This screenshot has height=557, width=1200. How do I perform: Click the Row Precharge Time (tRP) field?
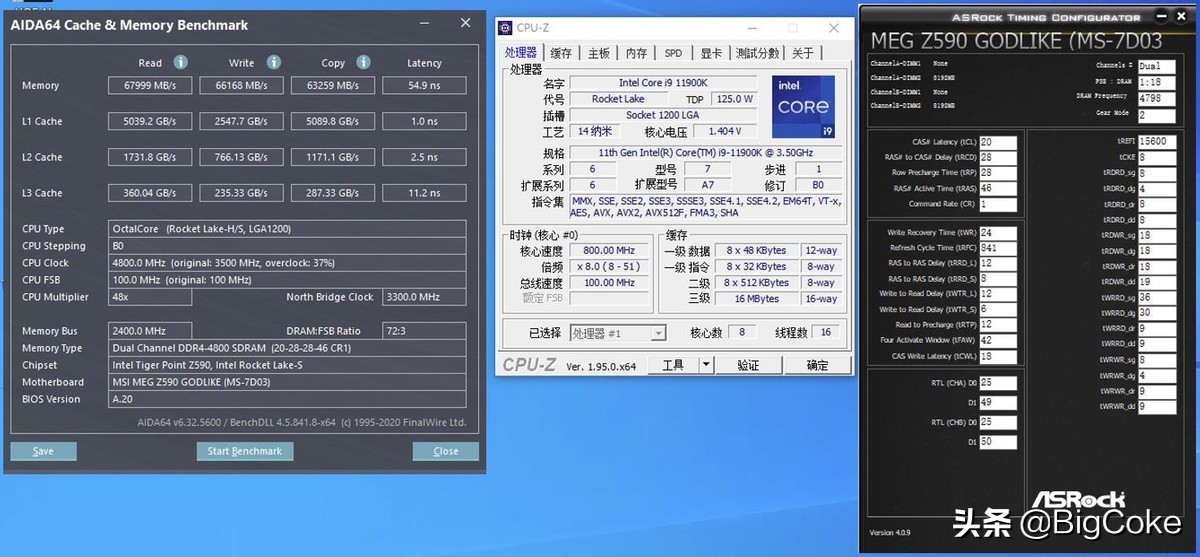[998, 172]
